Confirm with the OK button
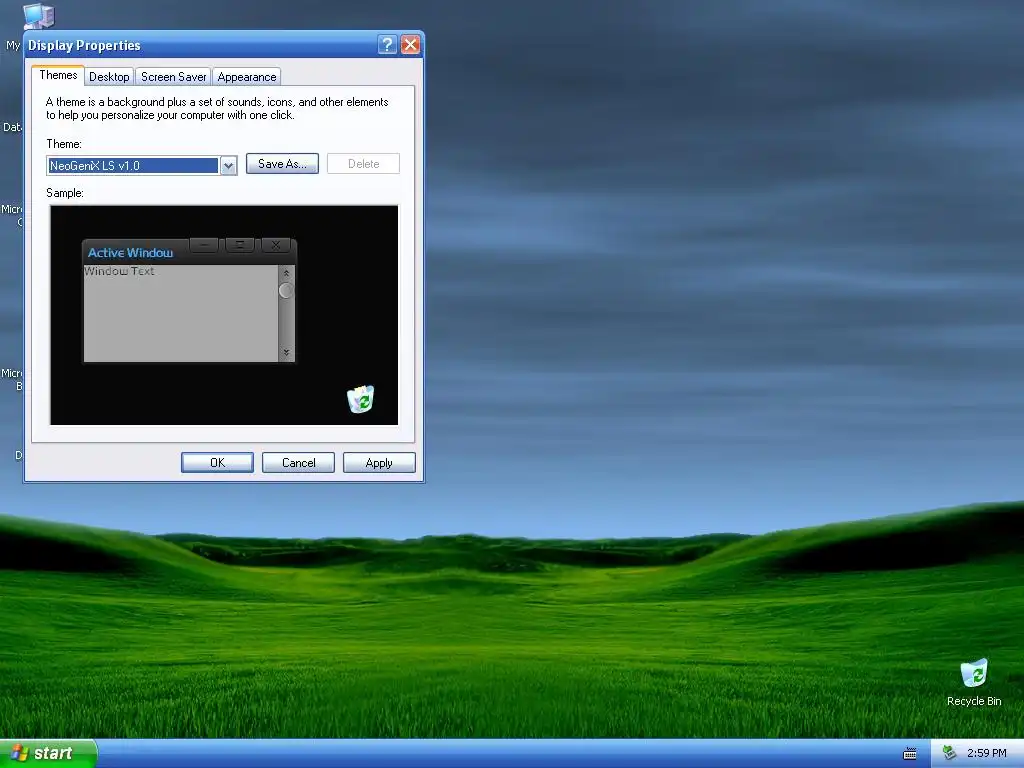Viewport: 1024px width, 768px height. tap(217, 462)
